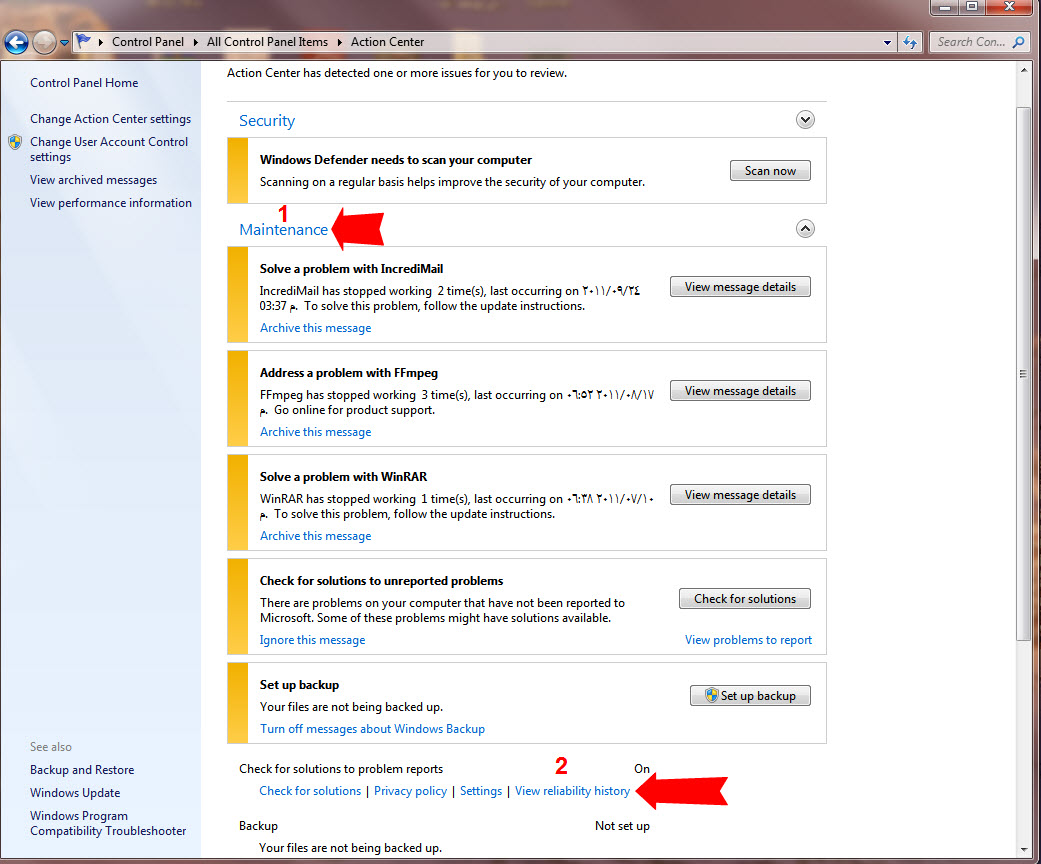The image size is (1041, 864).
Task: Open the recent pages dropdown arrow
Action: (64, 43)
